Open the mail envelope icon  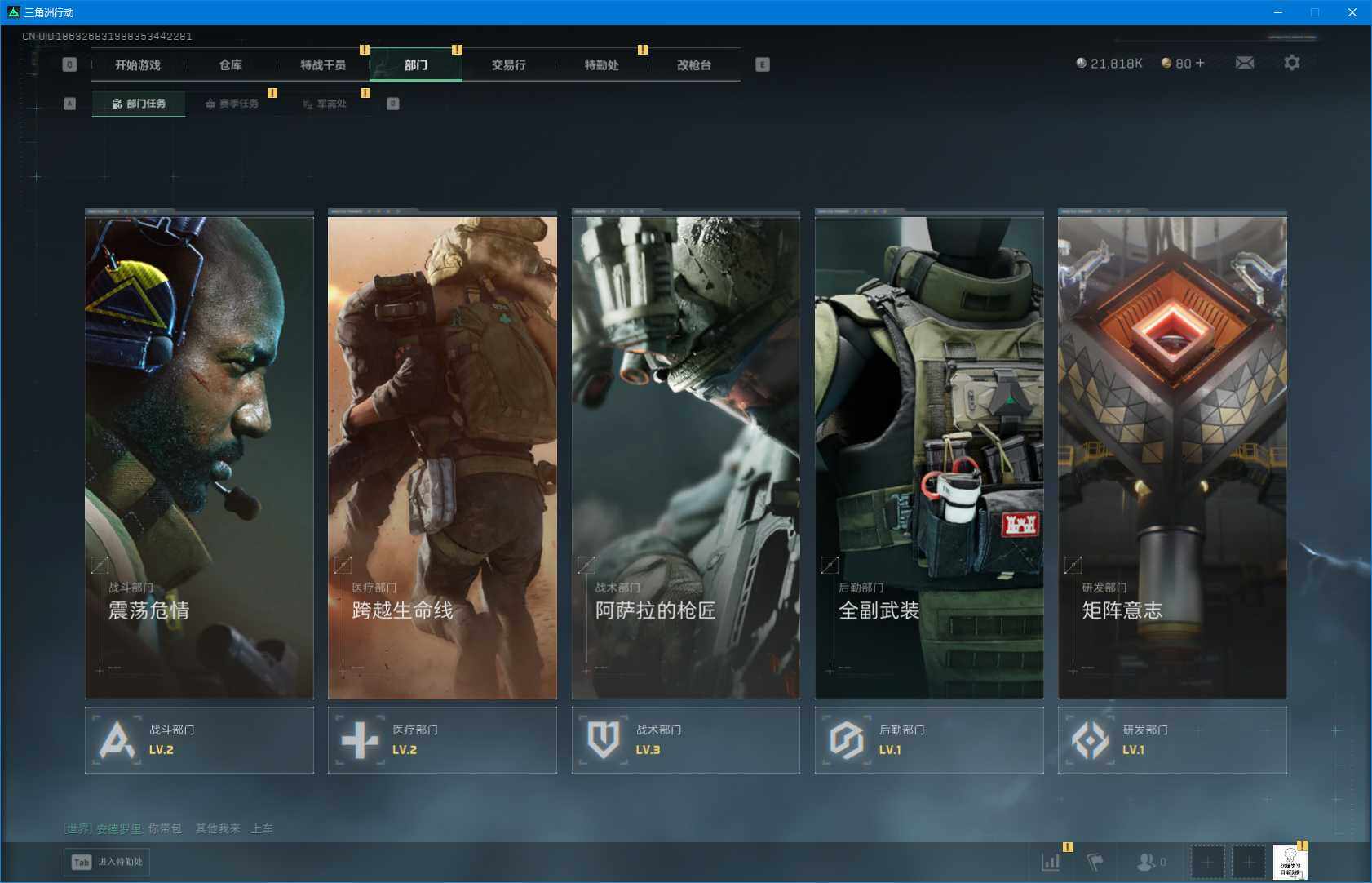(x=1245, y=63)
